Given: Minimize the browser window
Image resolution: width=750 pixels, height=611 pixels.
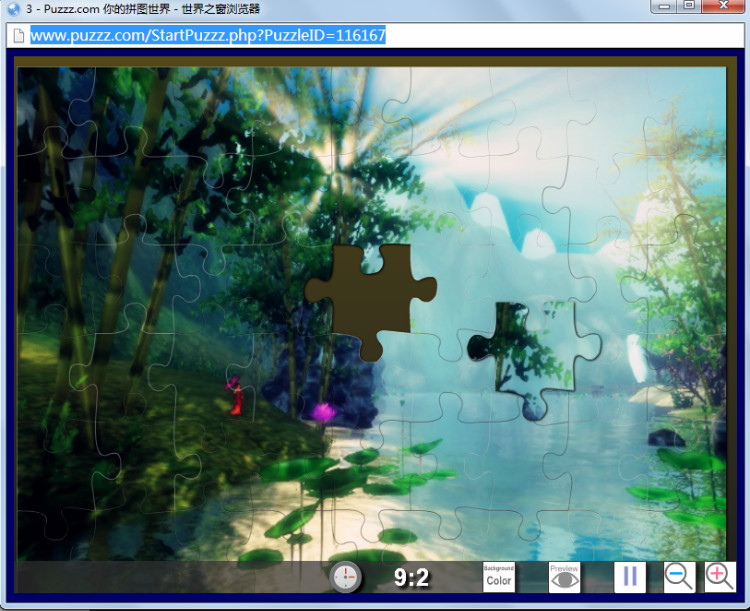Looking at the screenshot, I should pyautogui.click(x=663, y=6).
